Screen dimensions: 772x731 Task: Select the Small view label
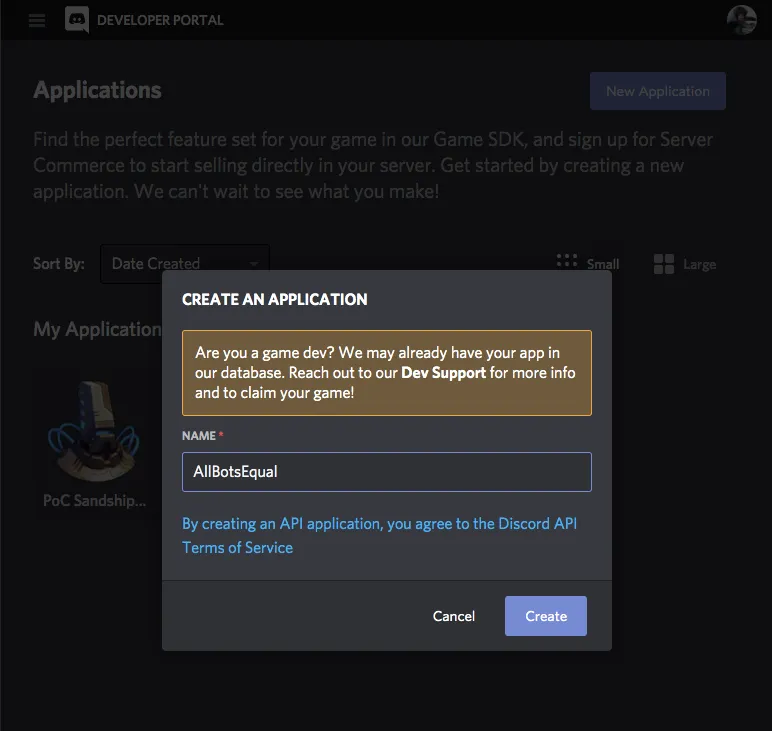pos(603,264)
